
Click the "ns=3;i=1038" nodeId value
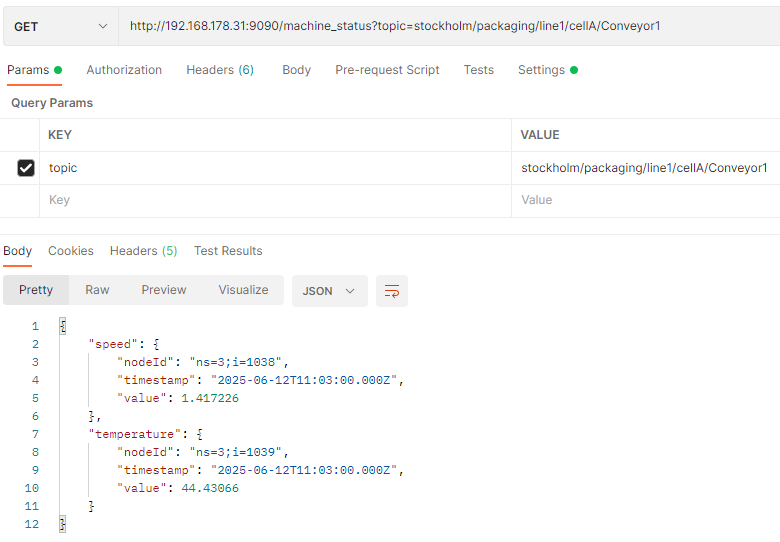[x=235, y=362]
